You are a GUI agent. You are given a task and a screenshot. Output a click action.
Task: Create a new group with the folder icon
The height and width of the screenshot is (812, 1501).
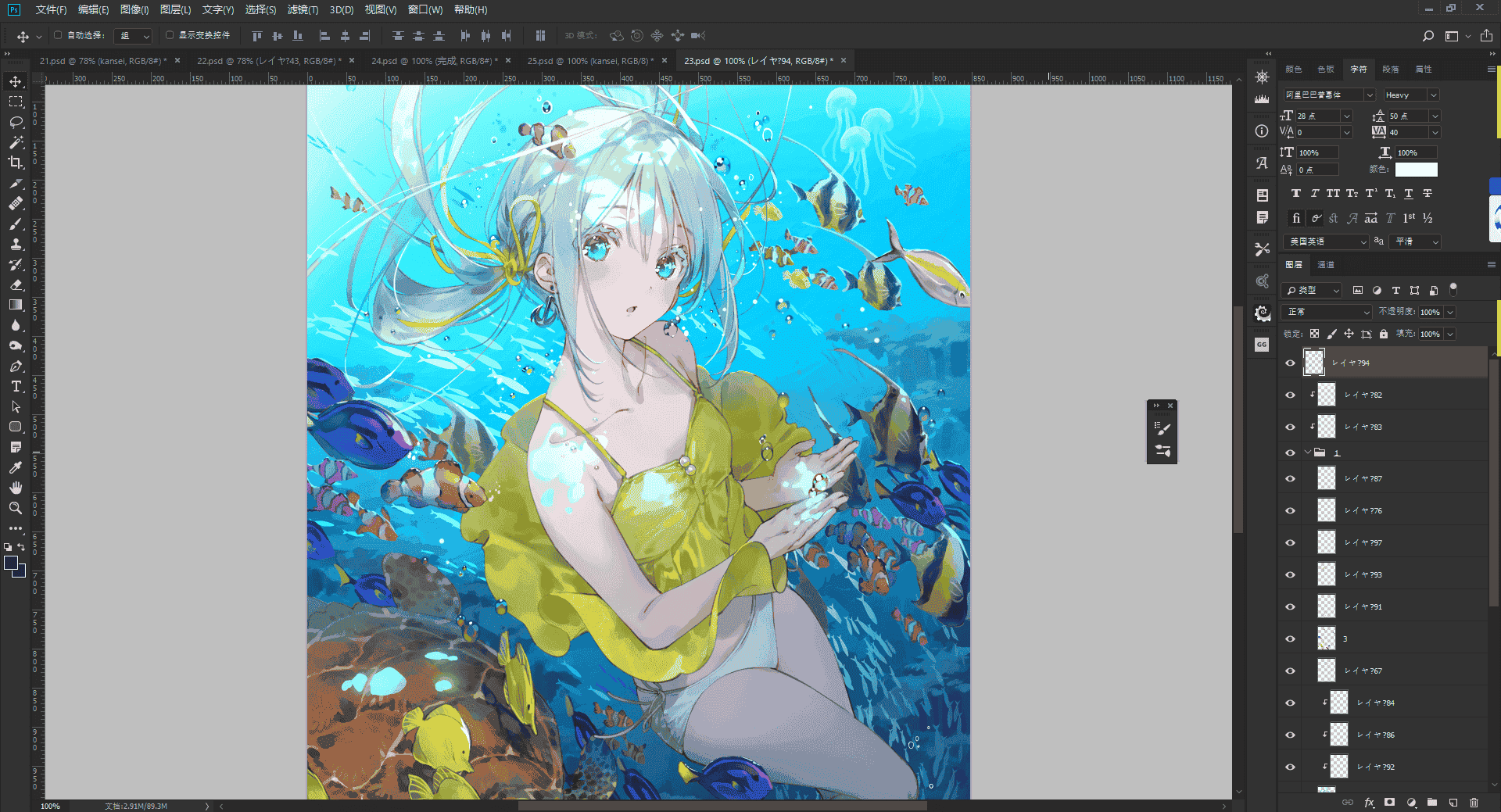click(1432, 802)
